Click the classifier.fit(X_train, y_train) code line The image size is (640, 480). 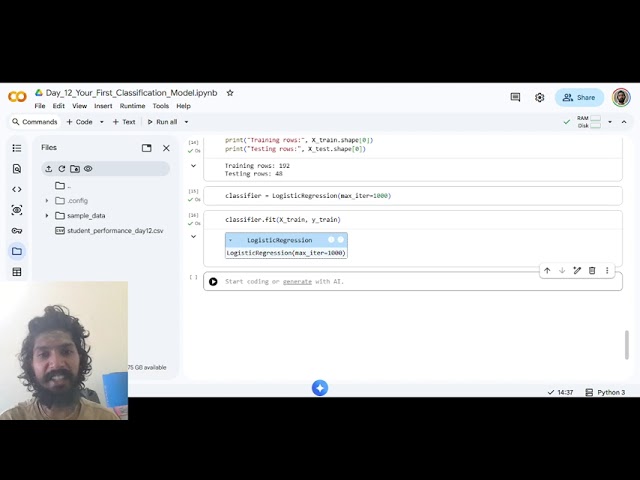tap(282, 220)
